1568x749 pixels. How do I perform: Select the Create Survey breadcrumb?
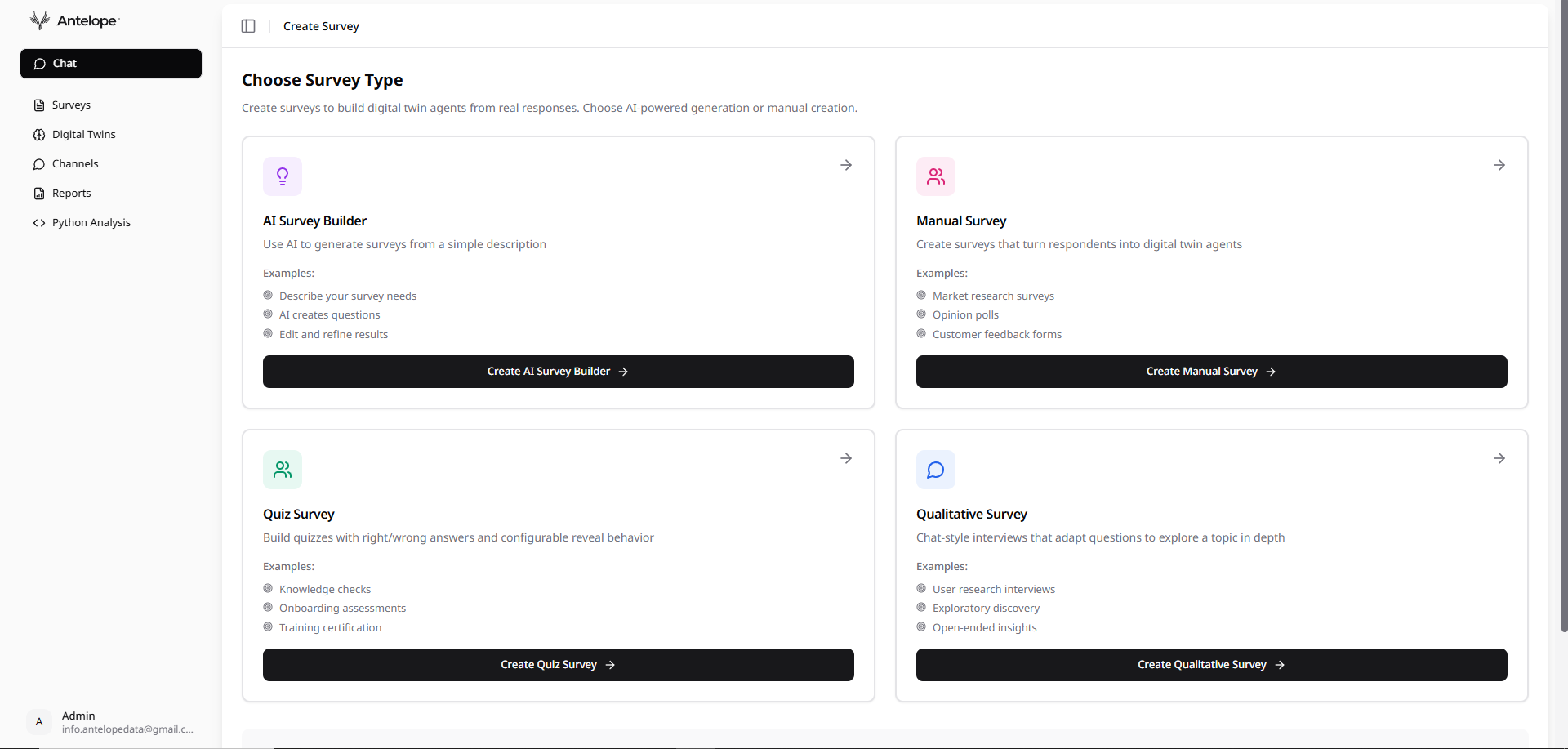(321, 25)
